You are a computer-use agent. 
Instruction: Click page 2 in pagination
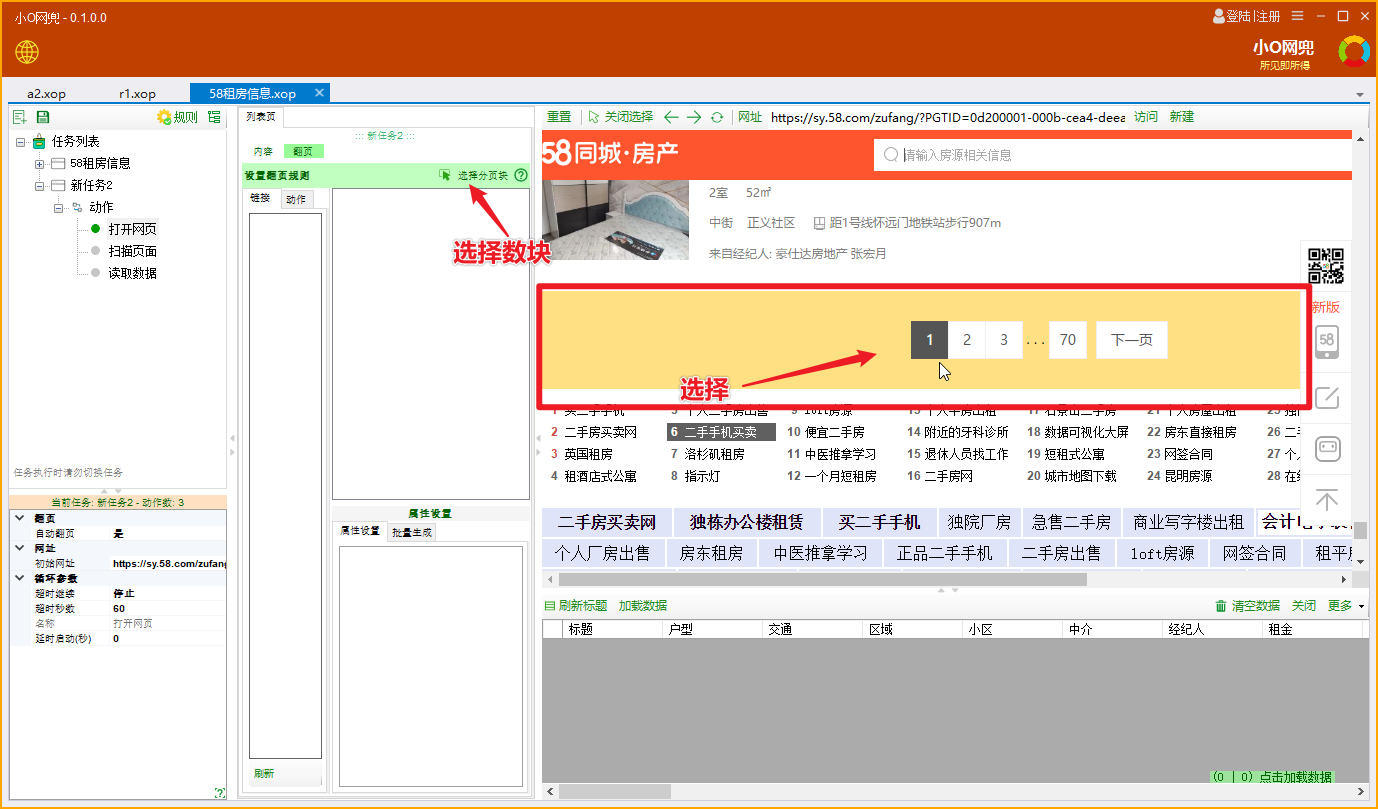tap(967, 340)
